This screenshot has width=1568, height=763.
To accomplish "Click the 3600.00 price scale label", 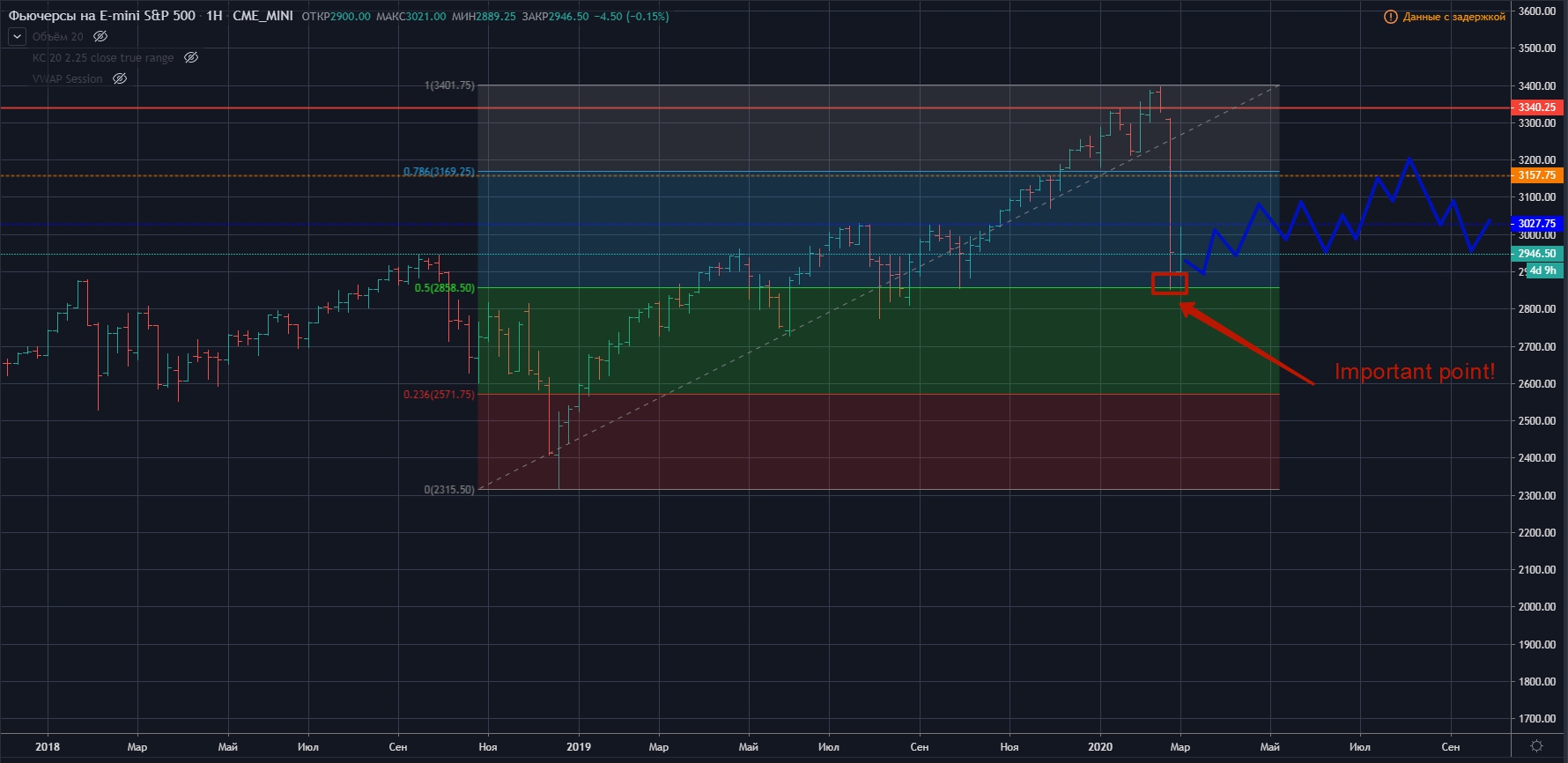I will pos(1537,11).
